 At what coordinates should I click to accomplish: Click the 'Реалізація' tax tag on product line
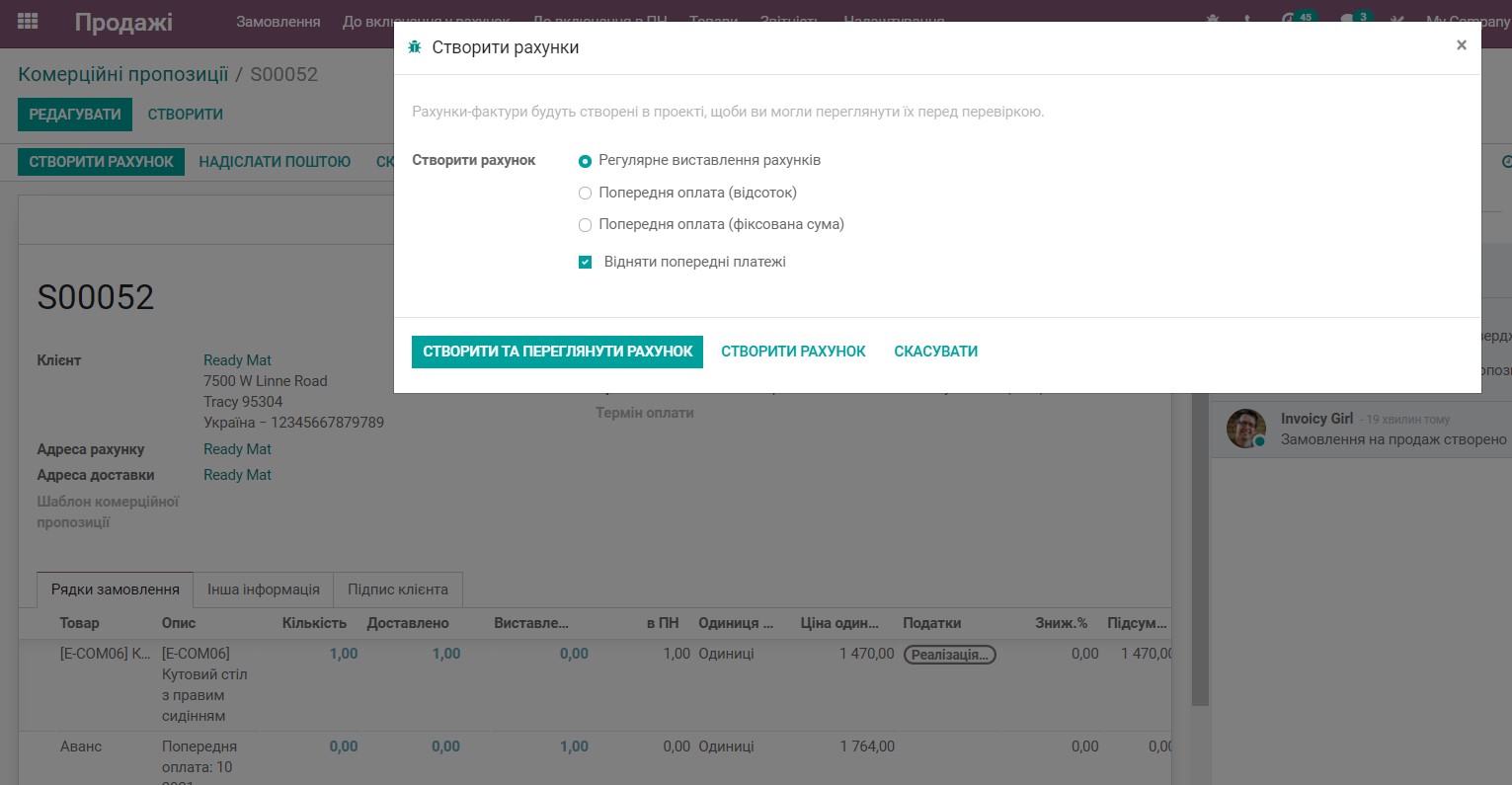pyautogui.click(x=949, y=654)
